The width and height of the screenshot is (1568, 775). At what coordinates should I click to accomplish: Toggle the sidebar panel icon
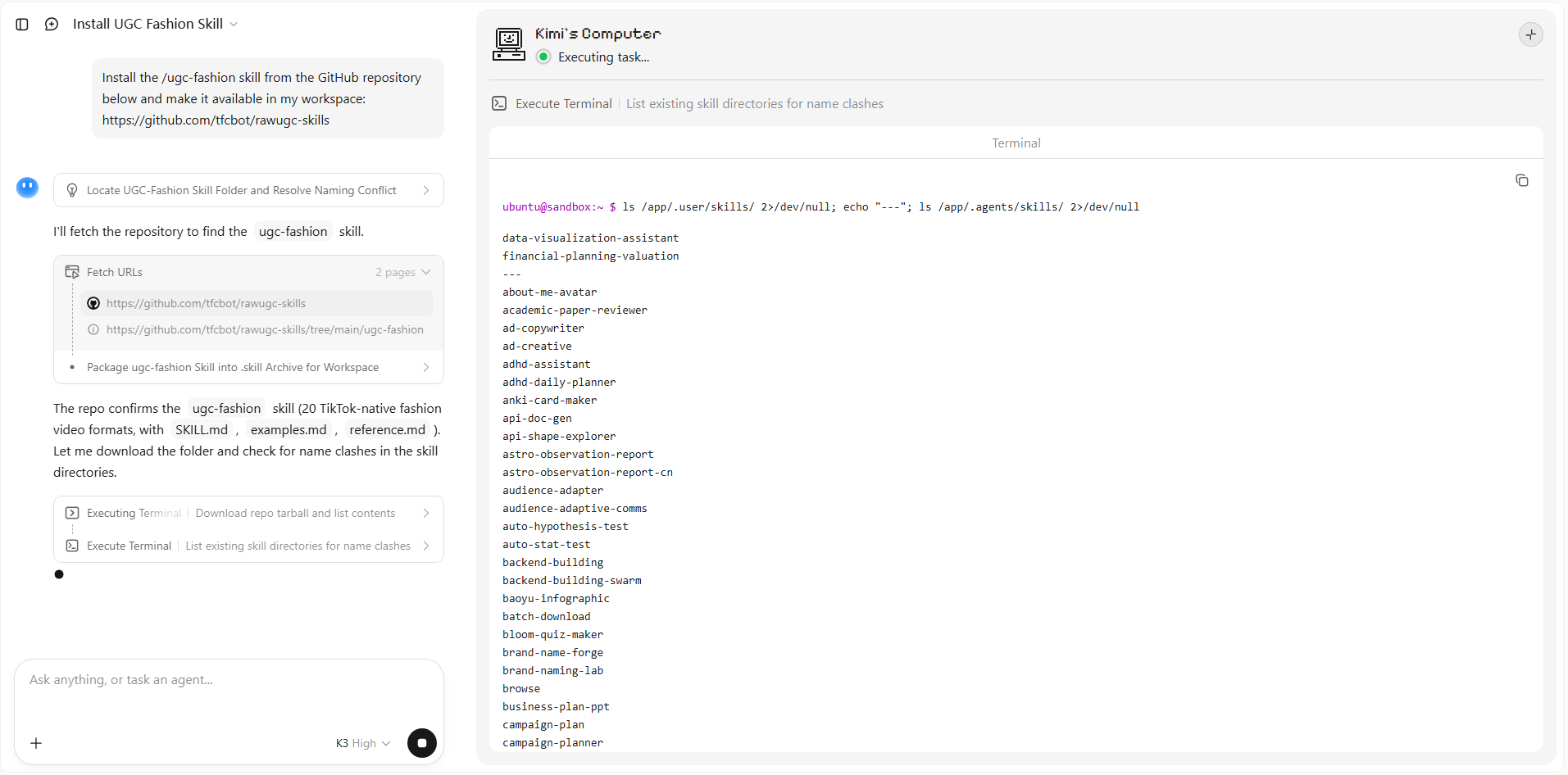pyautogui.click(x=22, y=25)
